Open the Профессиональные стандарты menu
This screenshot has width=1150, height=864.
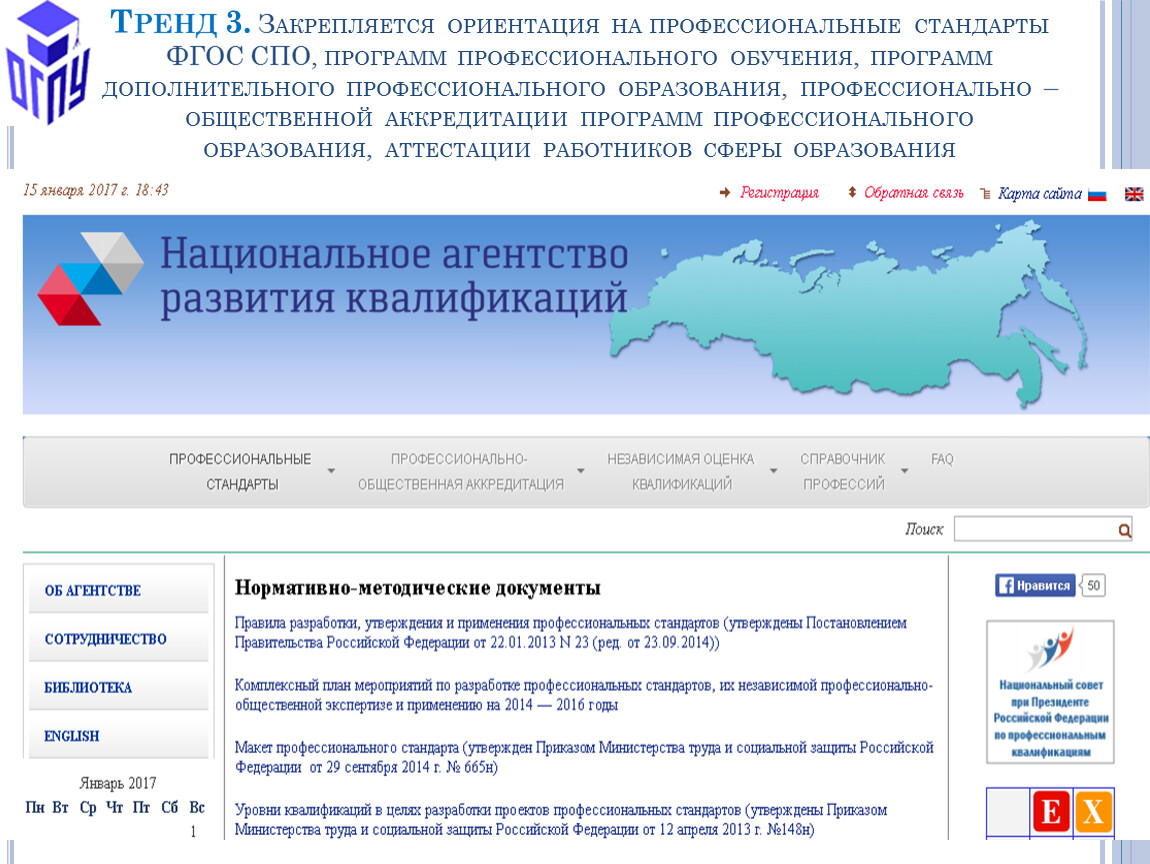coord(241,472)
